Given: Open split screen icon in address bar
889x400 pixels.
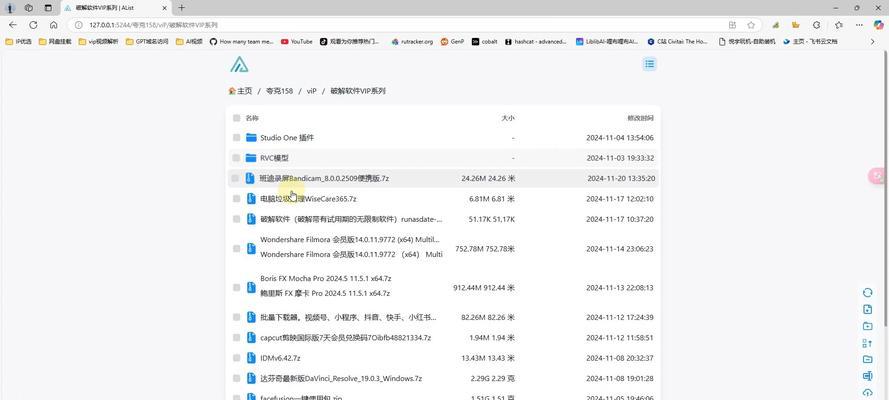Looking at the screenshot, I should pos(732,25).
